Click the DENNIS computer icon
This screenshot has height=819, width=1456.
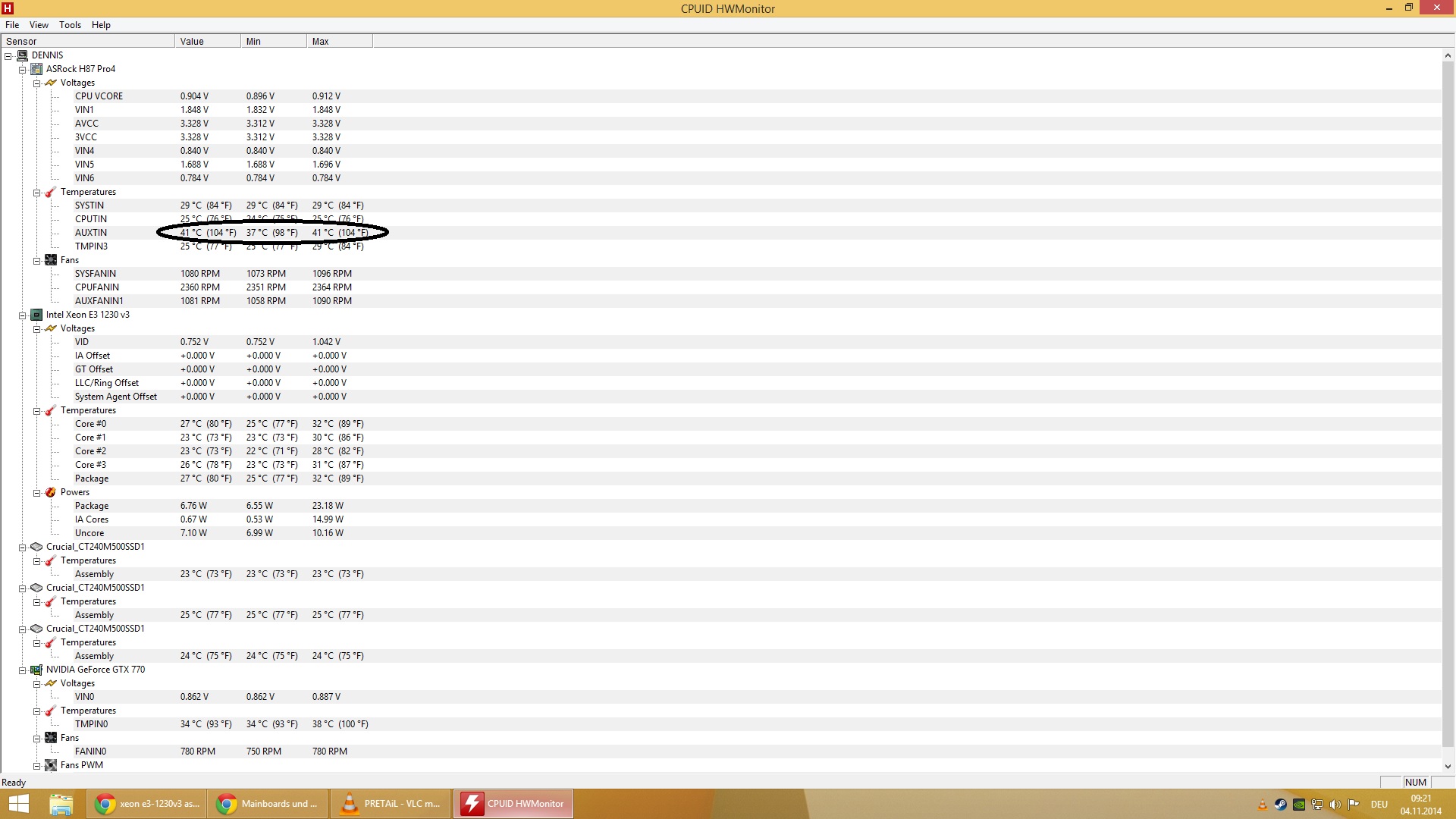point(22,55)
